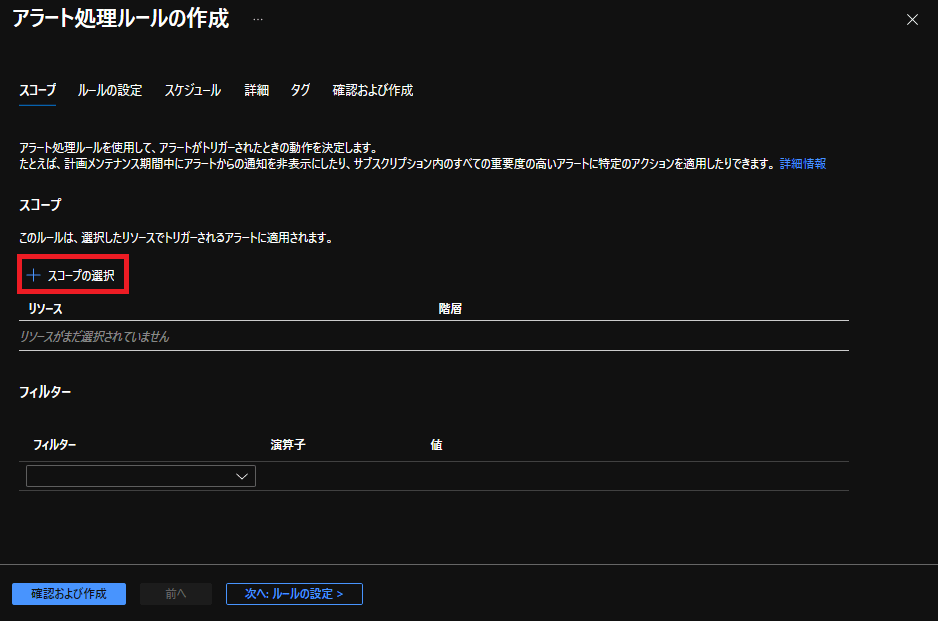Switch to the スコープ tab
Viewport: 938px width, 621px height.
[x=38, y=90]
